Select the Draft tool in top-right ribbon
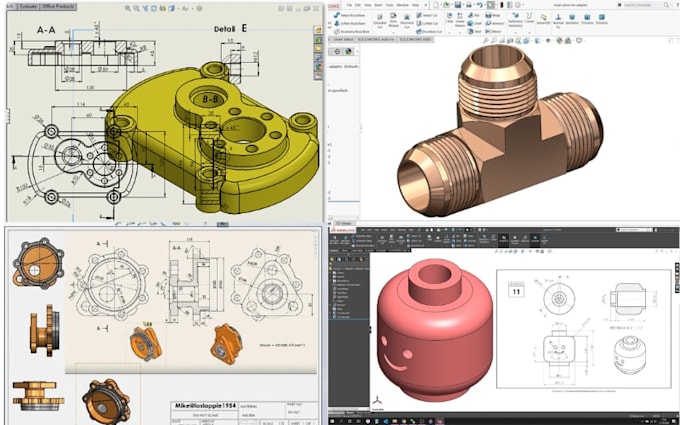Image resolution: width=680 pixels, height=425 pixels. (x=474, y=23)
